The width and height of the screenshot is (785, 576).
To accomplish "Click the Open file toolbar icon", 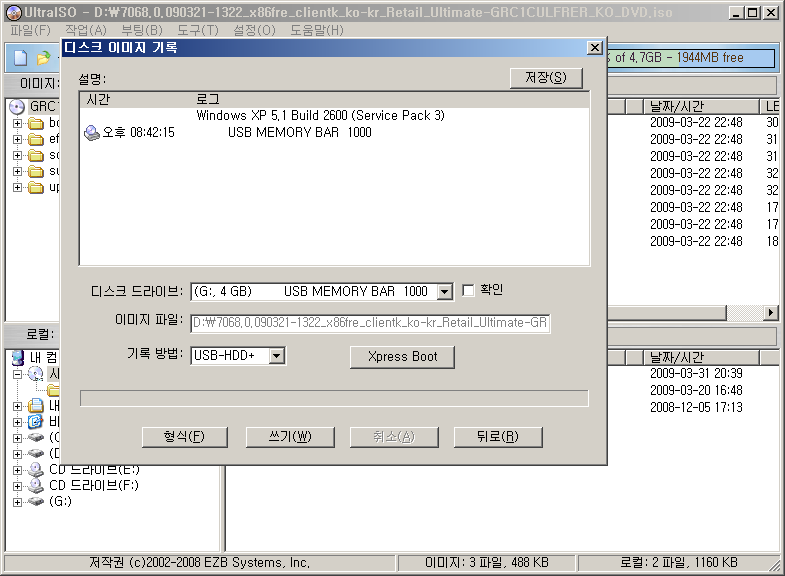I will (x=44, y=58).
